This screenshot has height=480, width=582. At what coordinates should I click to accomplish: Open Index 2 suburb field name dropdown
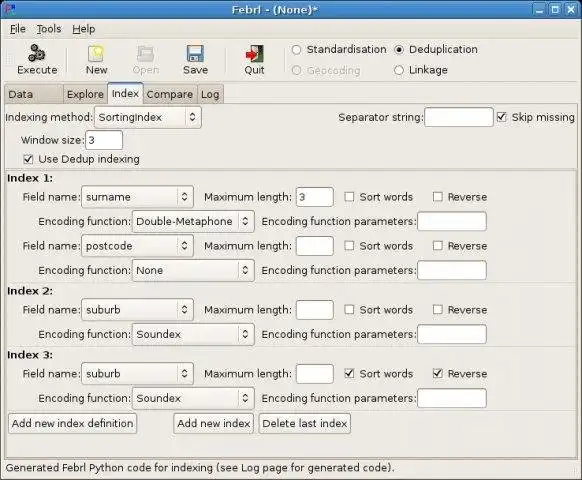pyautogui.click(x=137, y=310)
